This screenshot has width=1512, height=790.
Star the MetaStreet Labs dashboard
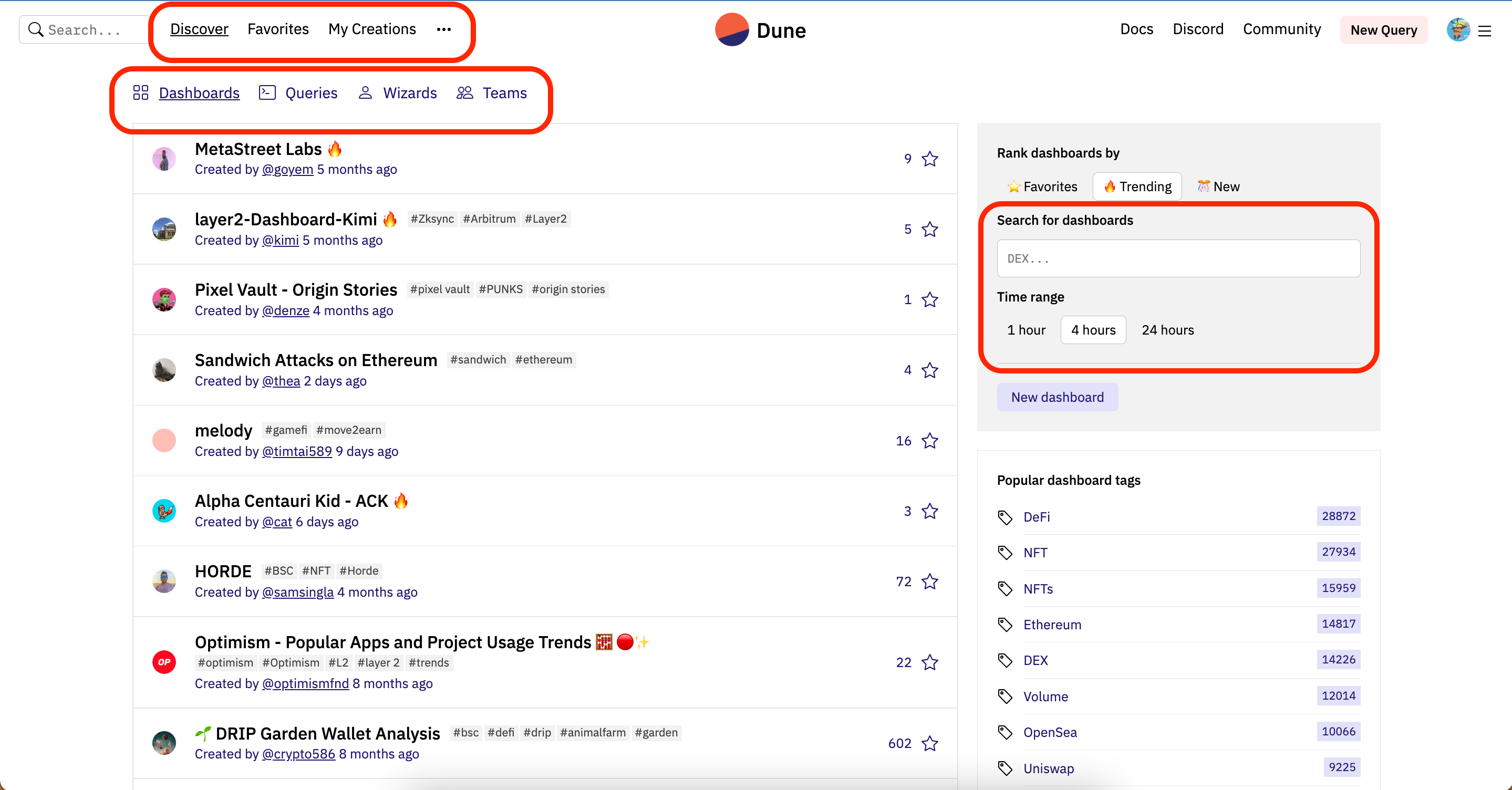click(930, 159)
